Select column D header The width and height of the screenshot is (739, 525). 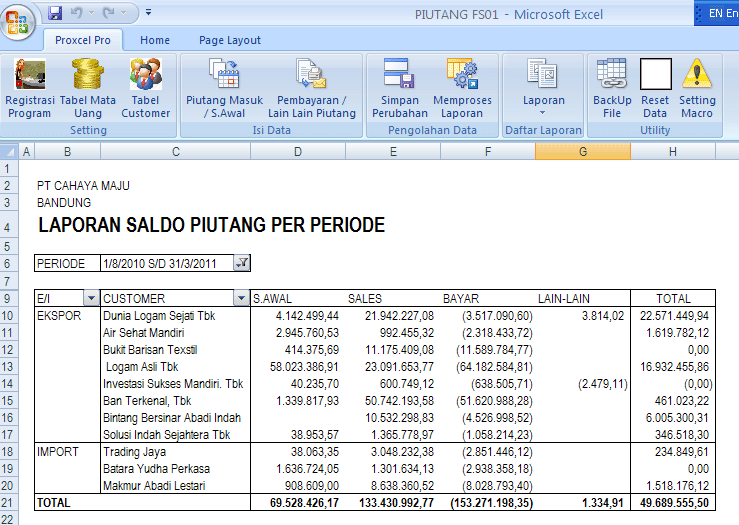point(298,151)
